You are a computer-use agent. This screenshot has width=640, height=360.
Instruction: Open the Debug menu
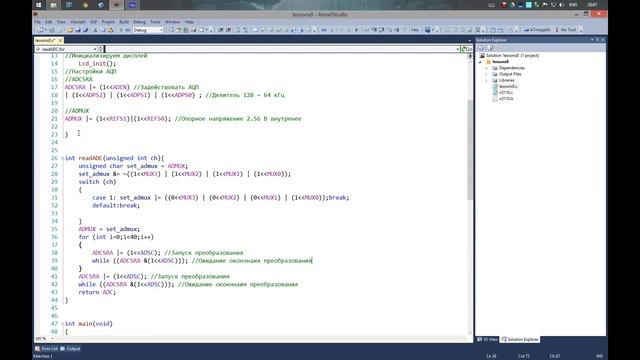(x=139, y=22)
